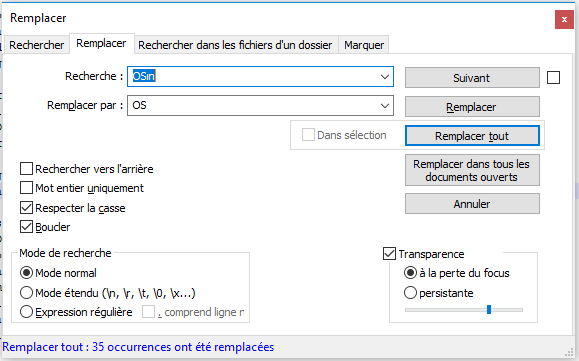
Task: Disable the Boucler option
Action: tap(26, 227)
